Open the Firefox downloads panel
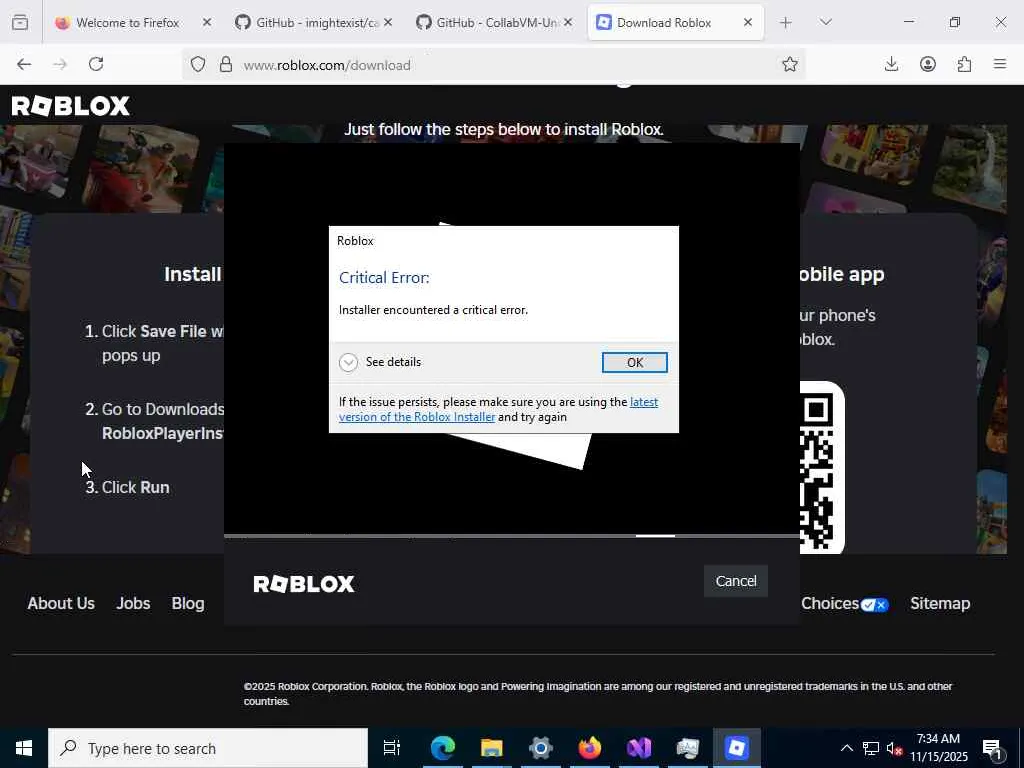 891,64
